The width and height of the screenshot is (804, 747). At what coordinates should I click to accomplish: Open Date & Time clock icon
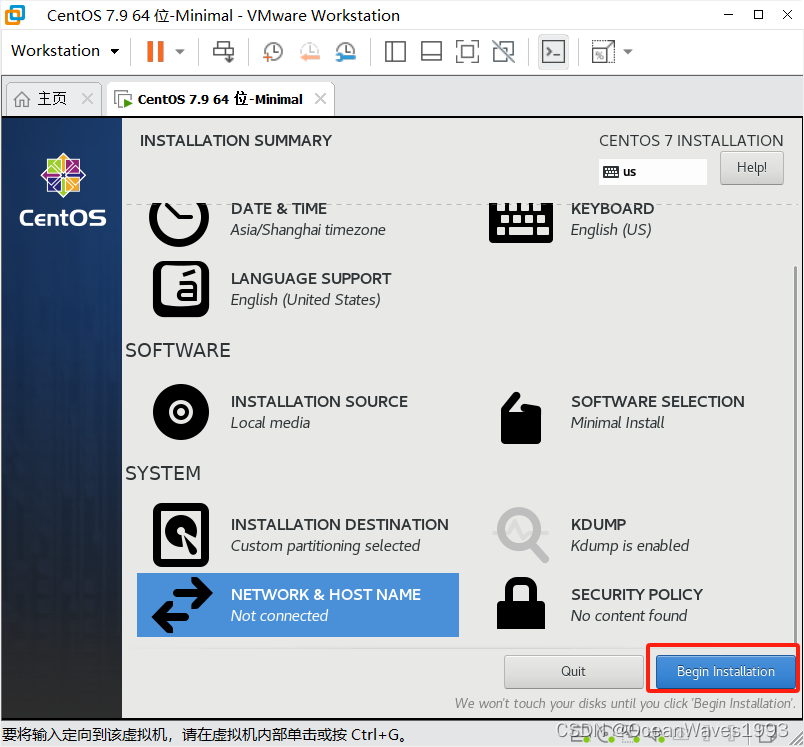tap(179, 224)
